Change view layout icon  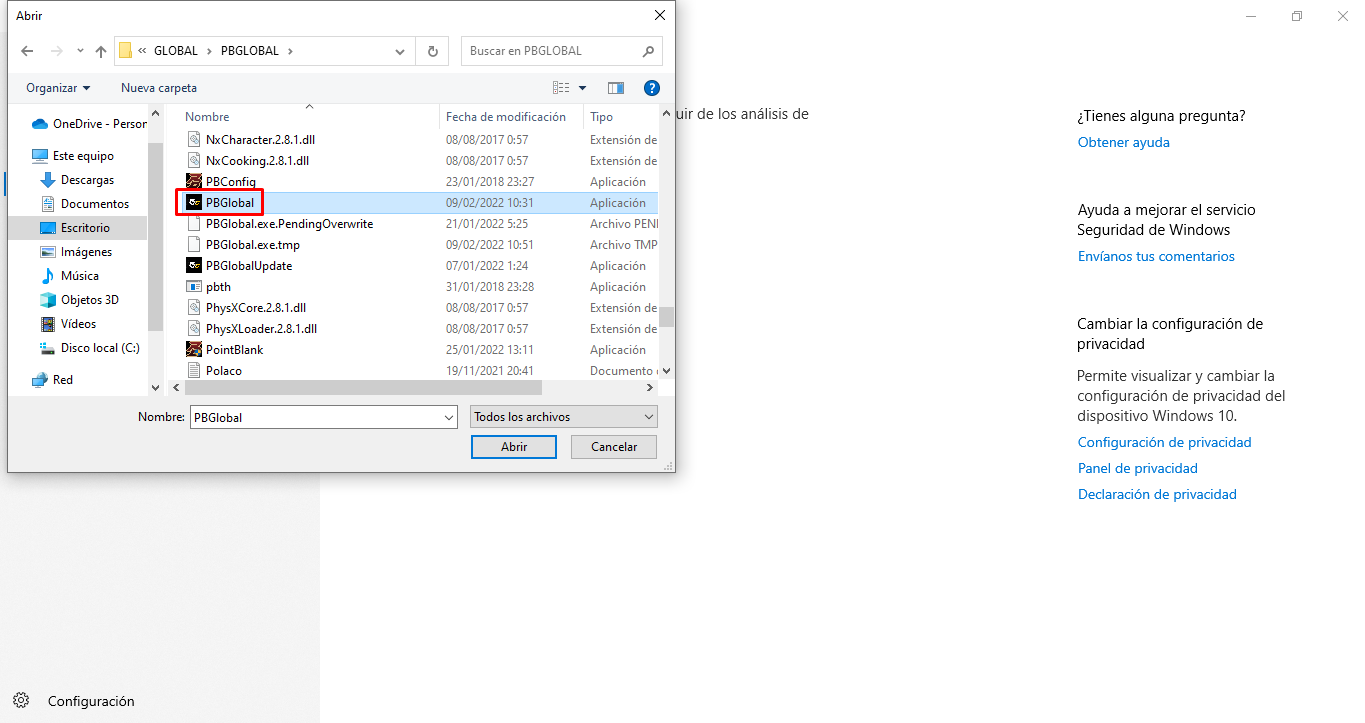click(562, 88)
